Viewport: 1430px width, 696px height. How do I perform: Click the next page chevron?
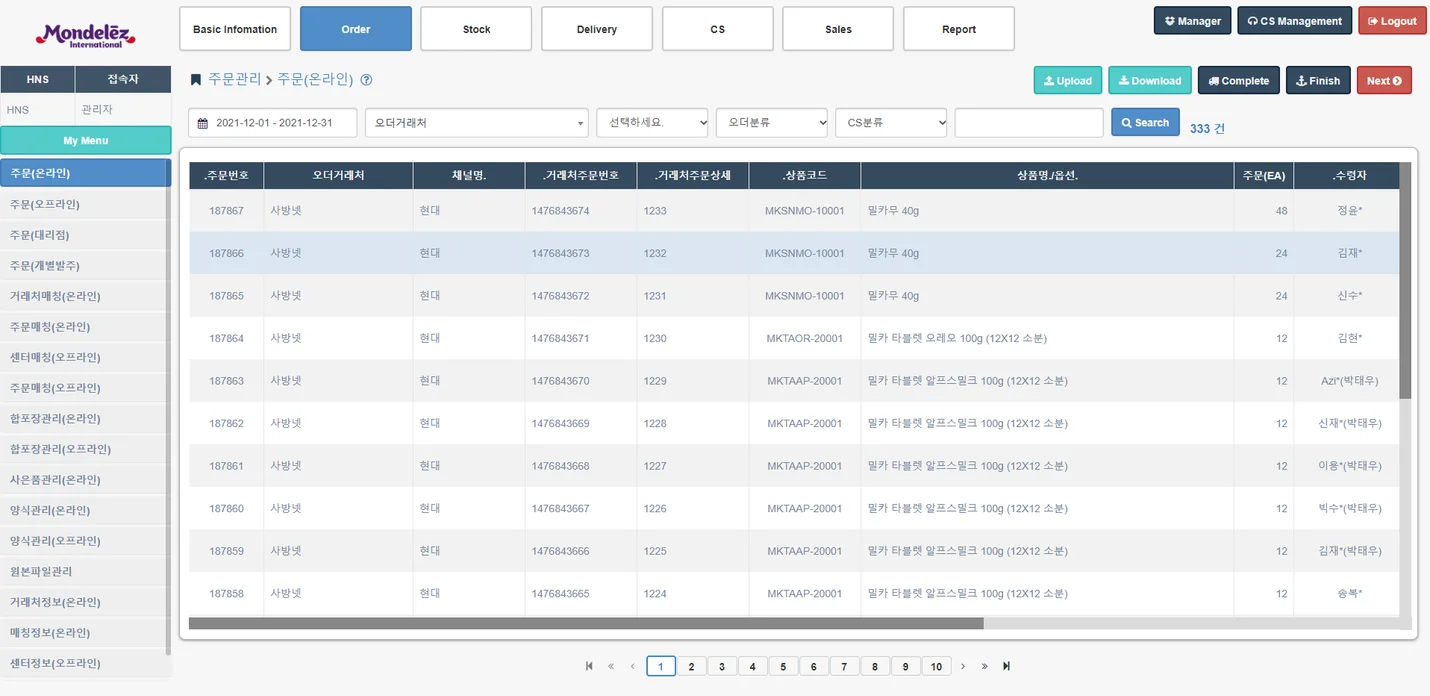[963, 666]
